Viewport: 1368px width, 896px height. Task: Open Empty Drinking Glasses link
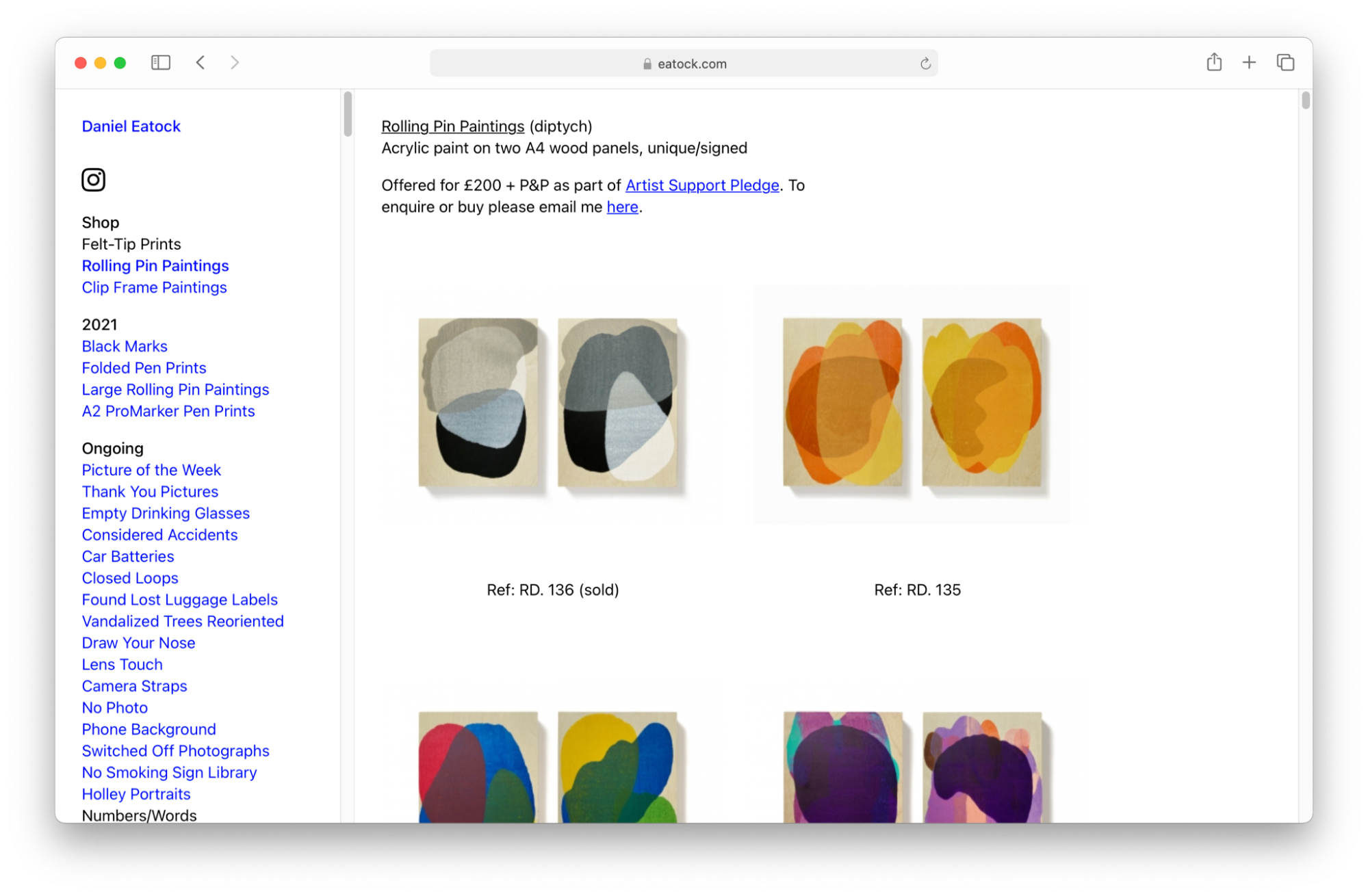pos(166,514)
